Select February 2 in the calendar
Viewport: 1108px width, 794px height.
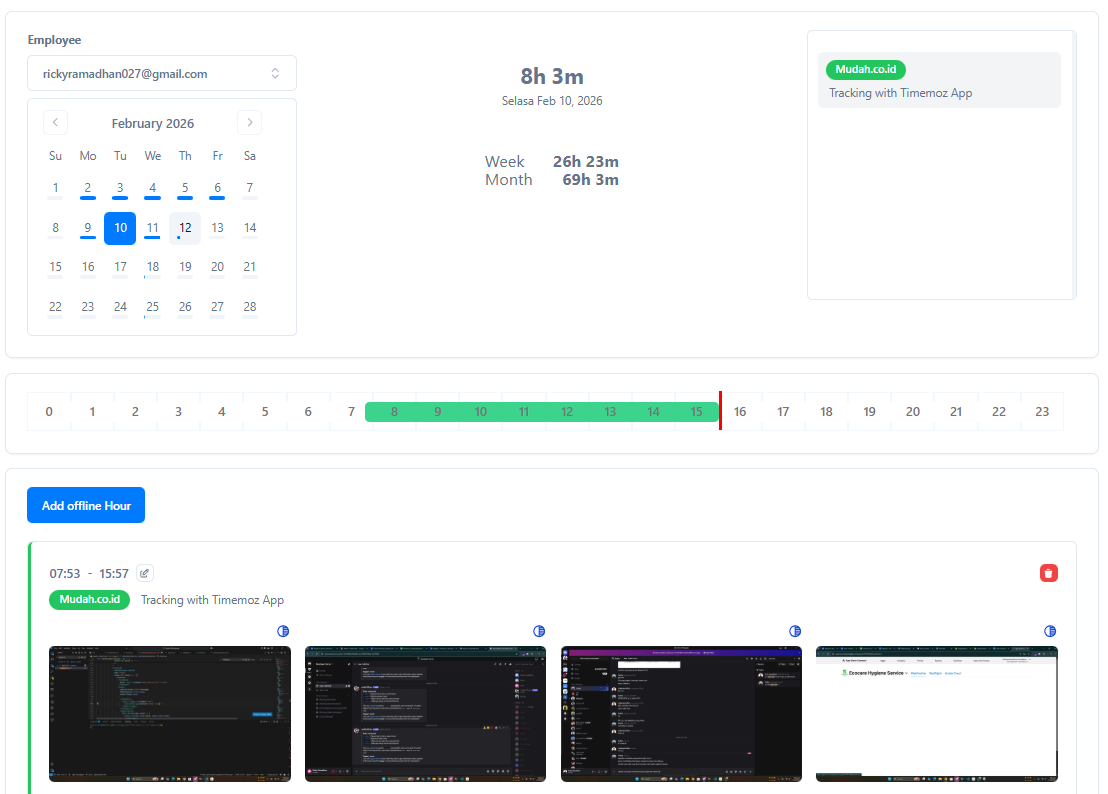[x=88, y=189]
